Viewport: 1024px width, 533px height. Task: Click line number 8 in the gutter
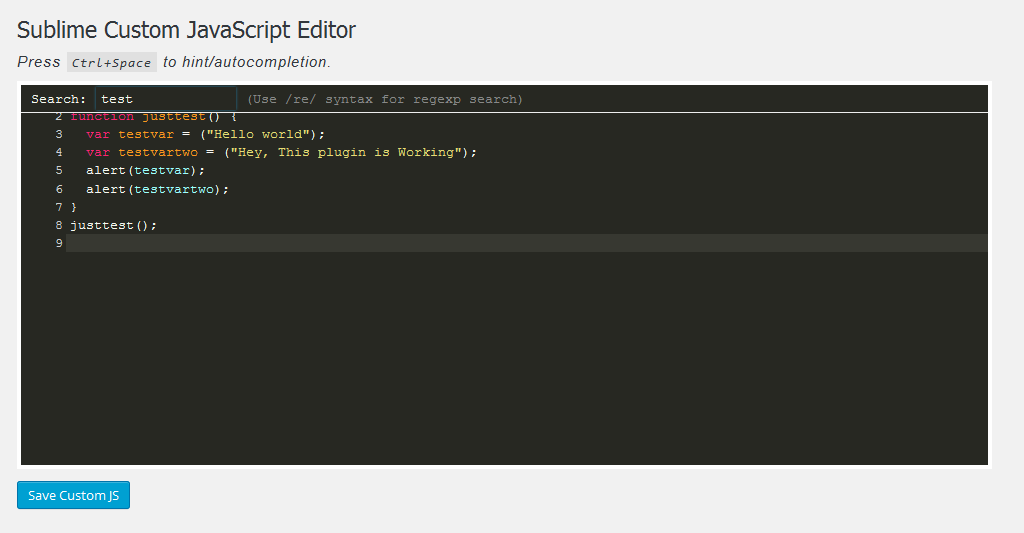click(59, 225)
